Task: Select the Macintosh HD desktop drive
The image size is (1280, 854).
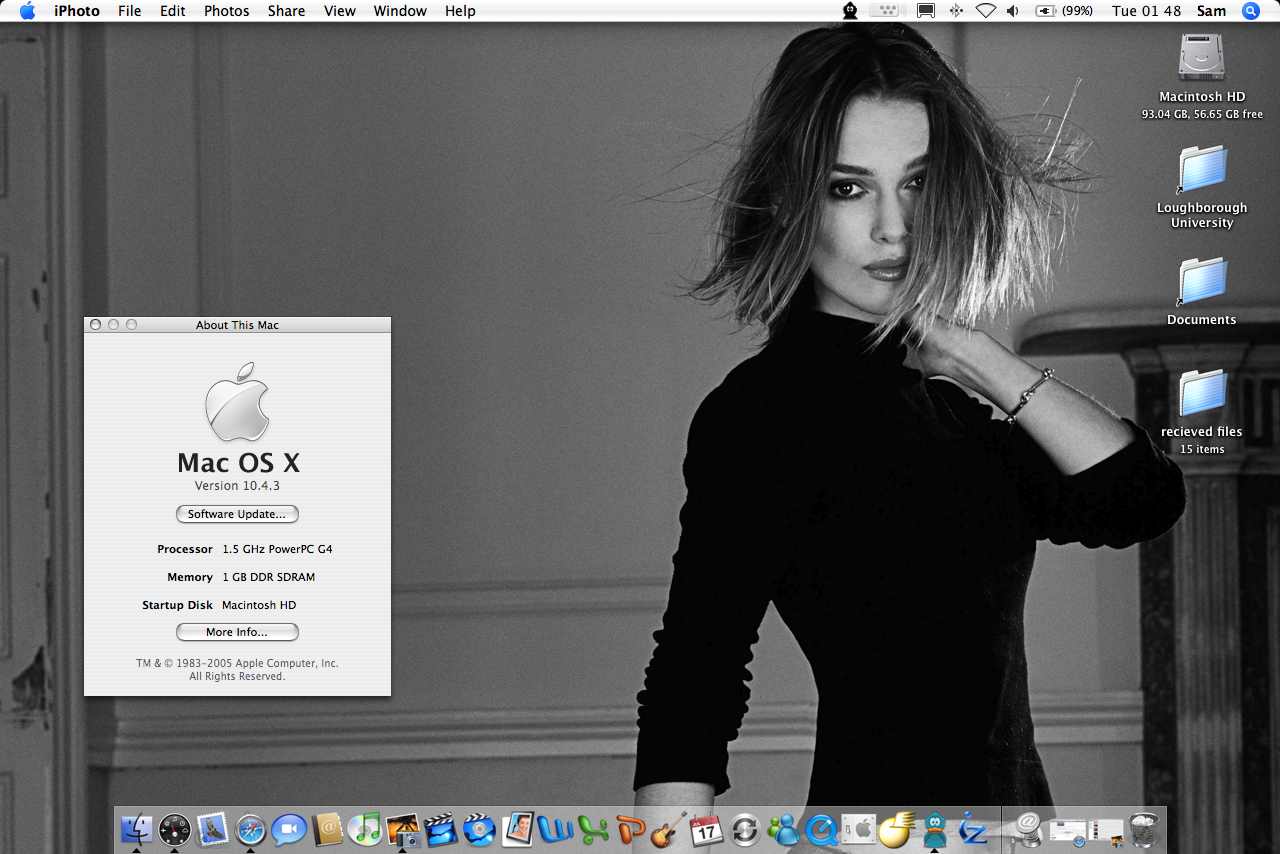Action: 1201,58
